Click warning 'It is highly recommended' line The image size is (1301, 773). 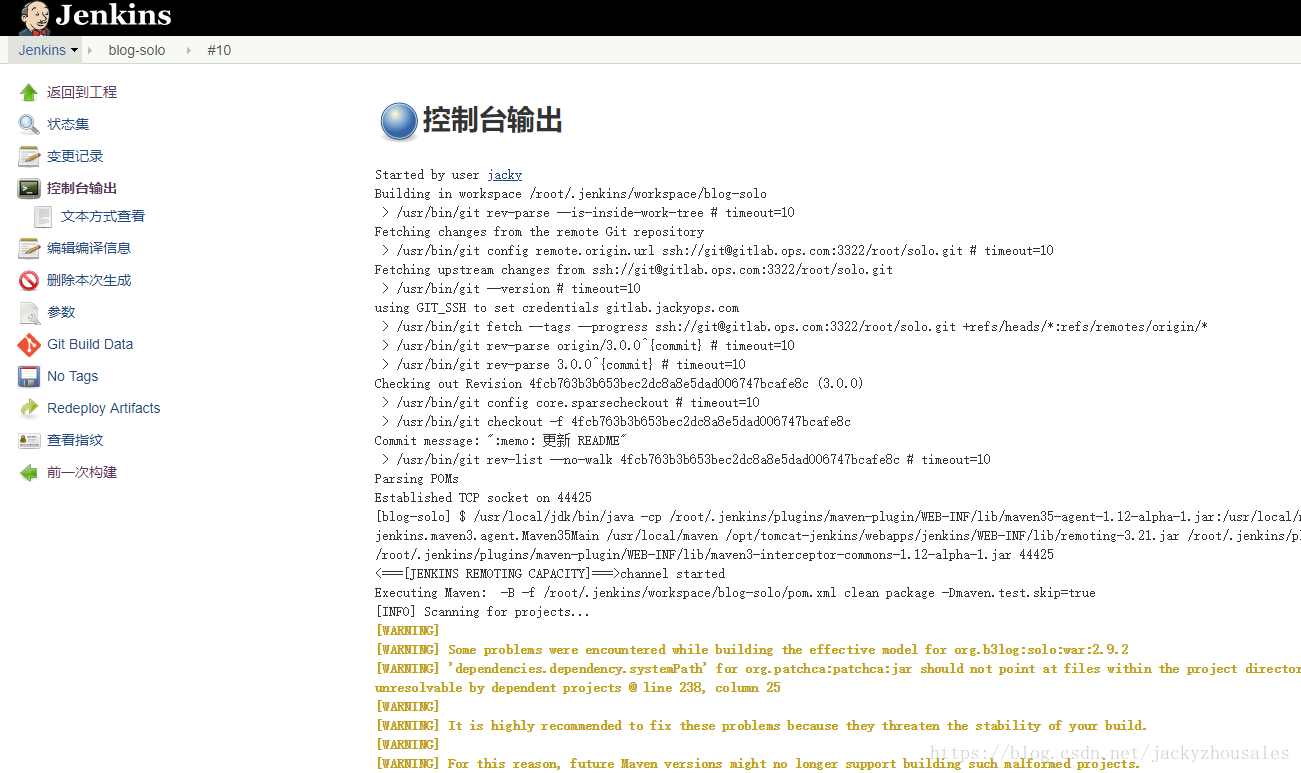tap(761, 726)
